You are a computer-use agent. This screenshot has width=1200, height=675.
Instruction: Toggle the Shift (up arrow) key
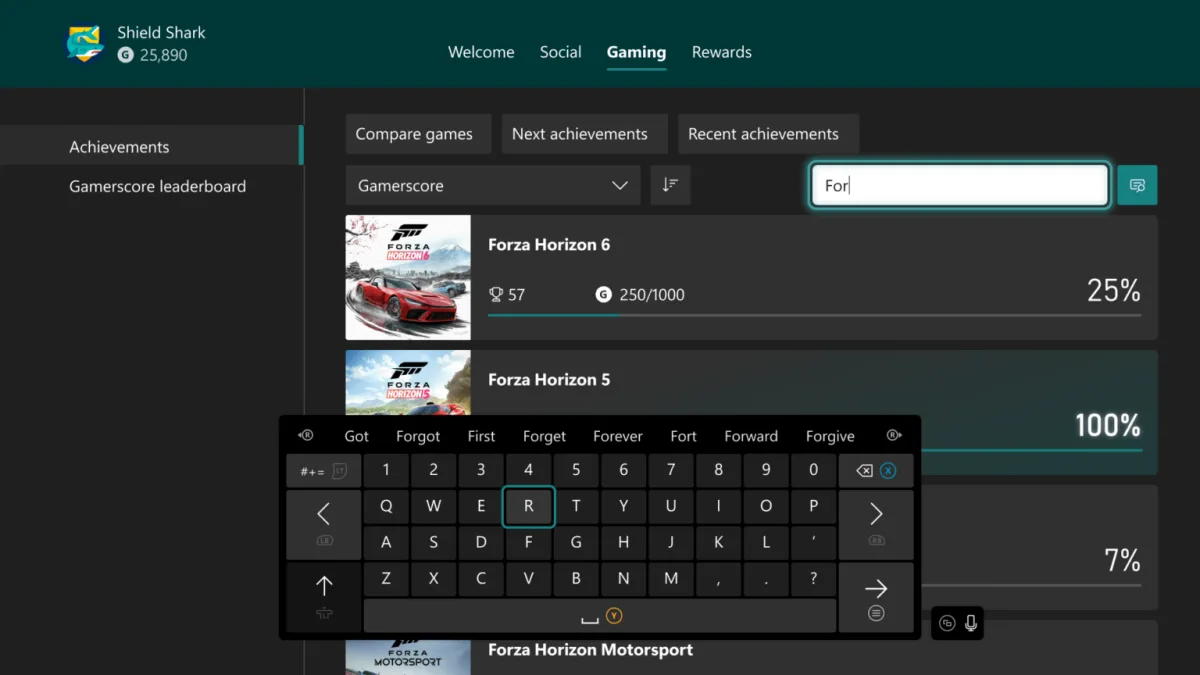[324, 597]
